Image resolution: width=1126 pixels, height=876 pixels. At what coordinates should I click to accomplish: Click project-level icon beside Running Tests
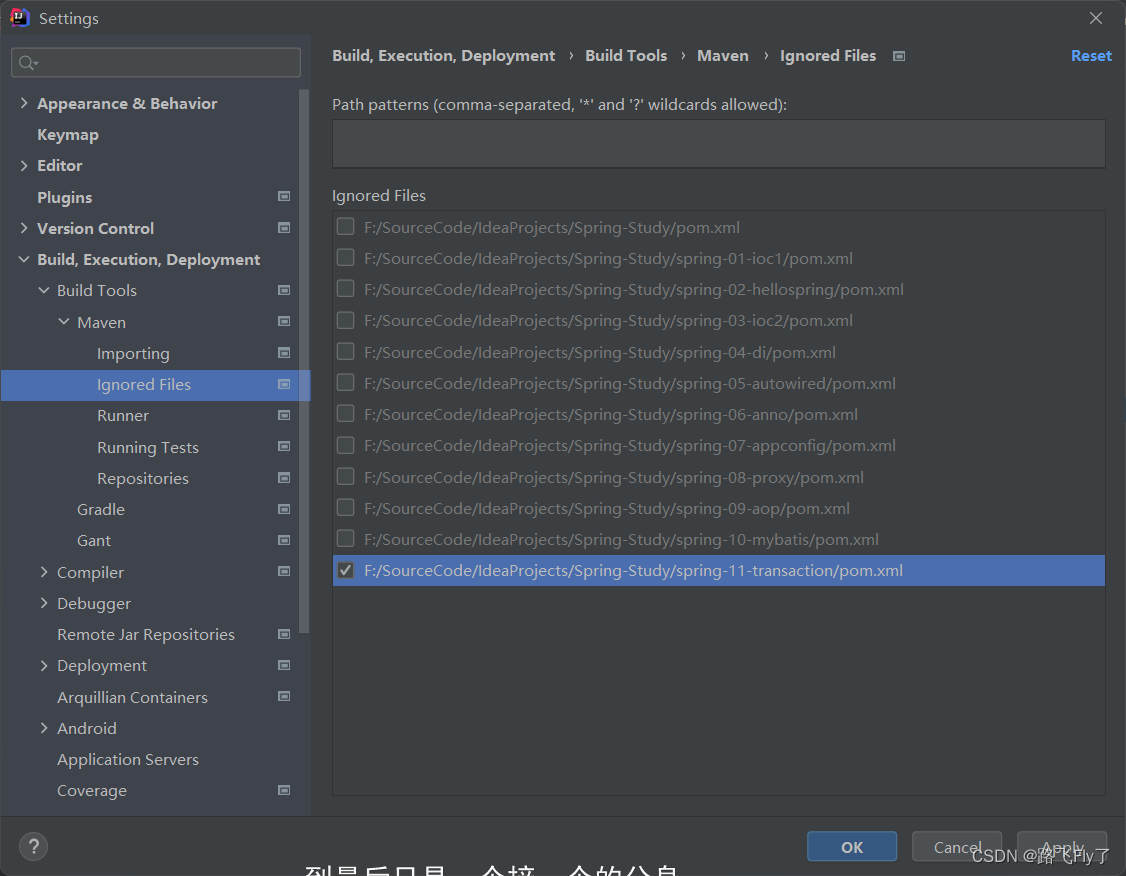(x=284, y=446)
